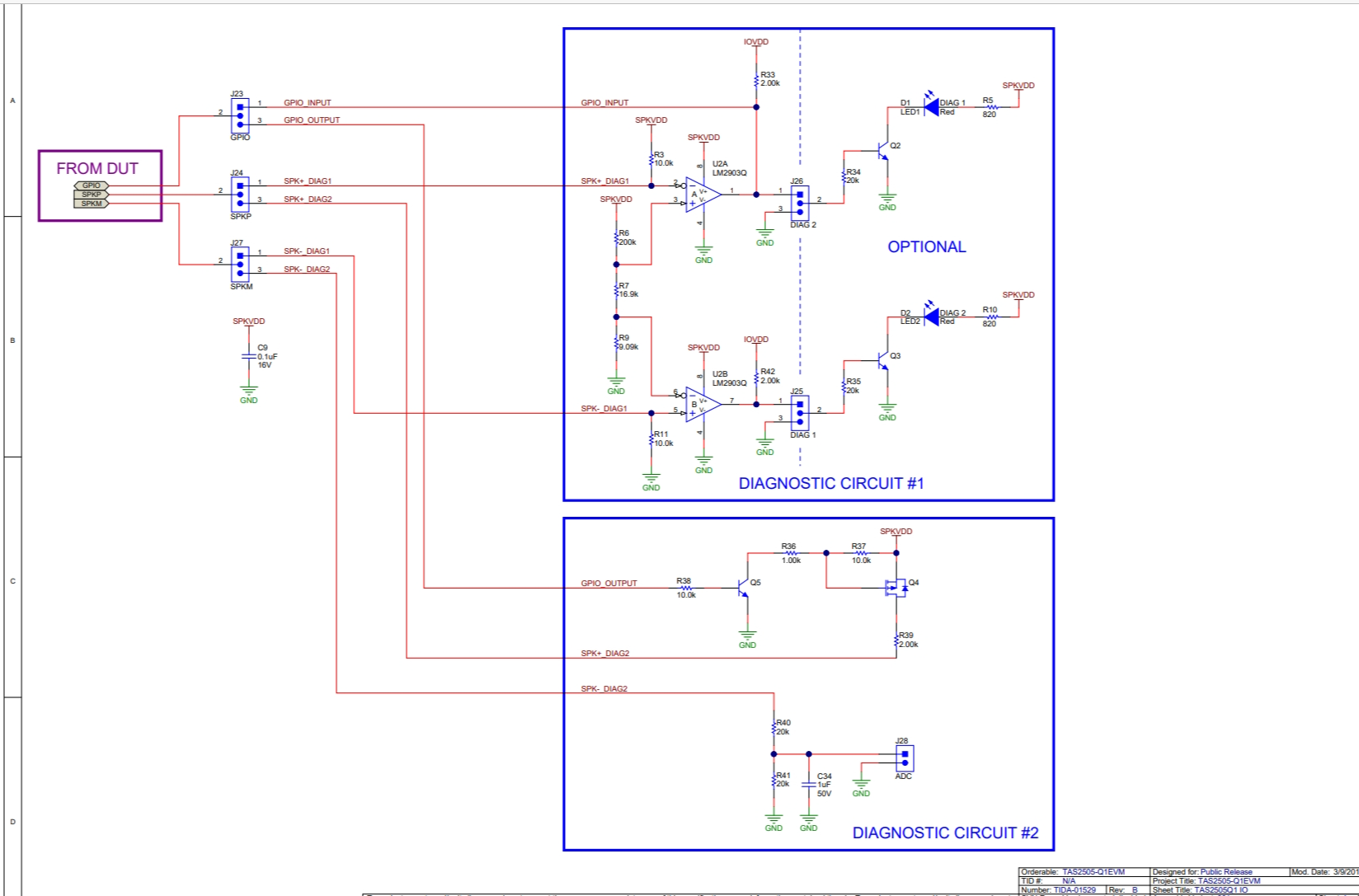This screenshot has height=896, width=1359.
Task: Select the J27 SPKM connector header
Action: [240, 265]
